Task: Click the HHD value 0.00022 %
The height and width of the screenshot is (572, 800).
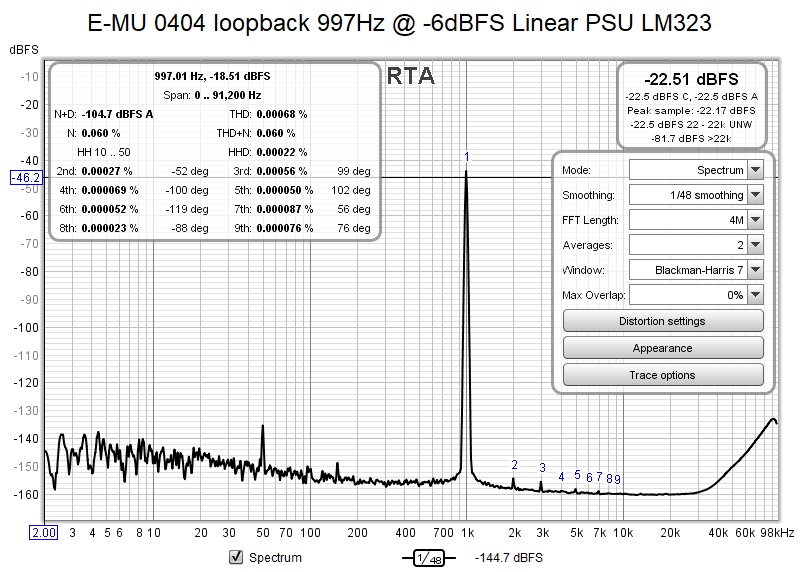Action: 282,152
